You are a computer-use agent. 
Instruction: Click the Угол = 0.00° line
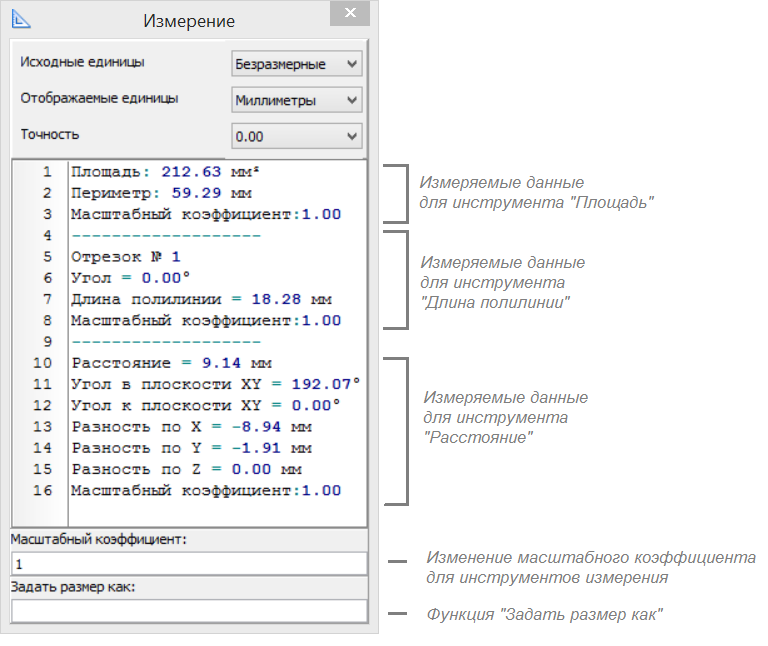[130, 278]
